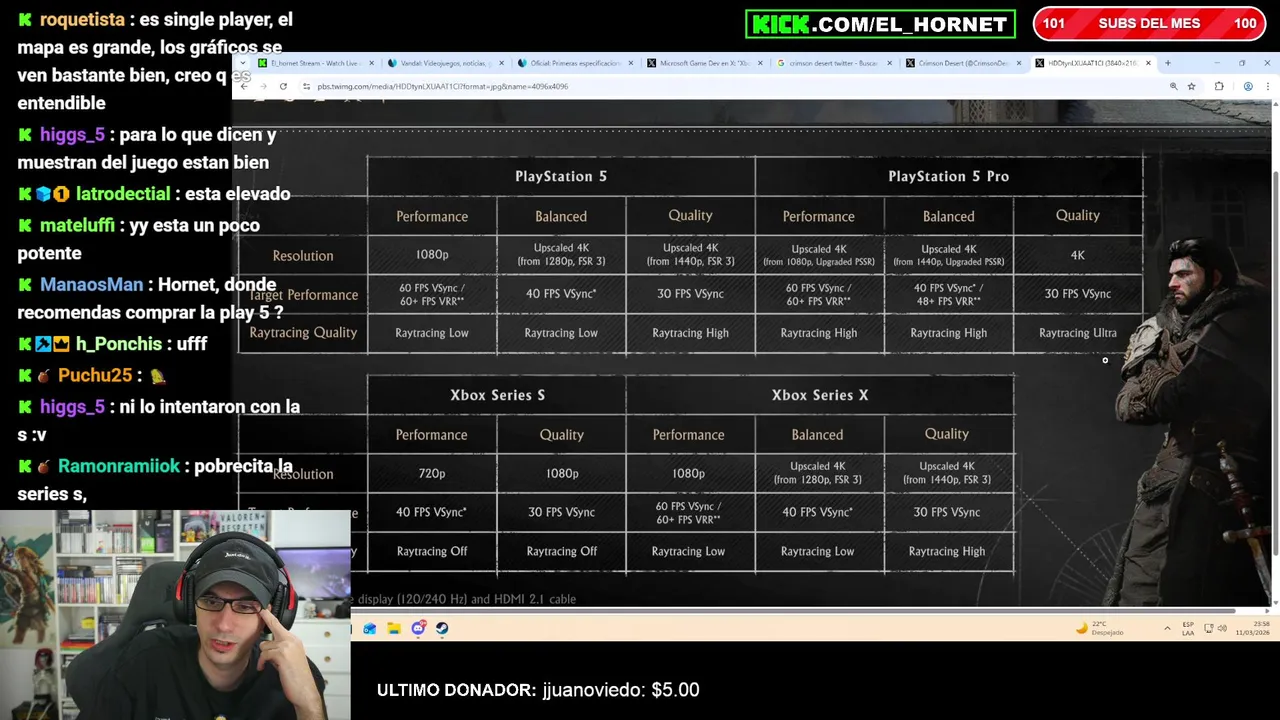Show hidden system tray icons
This screenshot has width=1280, height=720.
point(1167,628)
